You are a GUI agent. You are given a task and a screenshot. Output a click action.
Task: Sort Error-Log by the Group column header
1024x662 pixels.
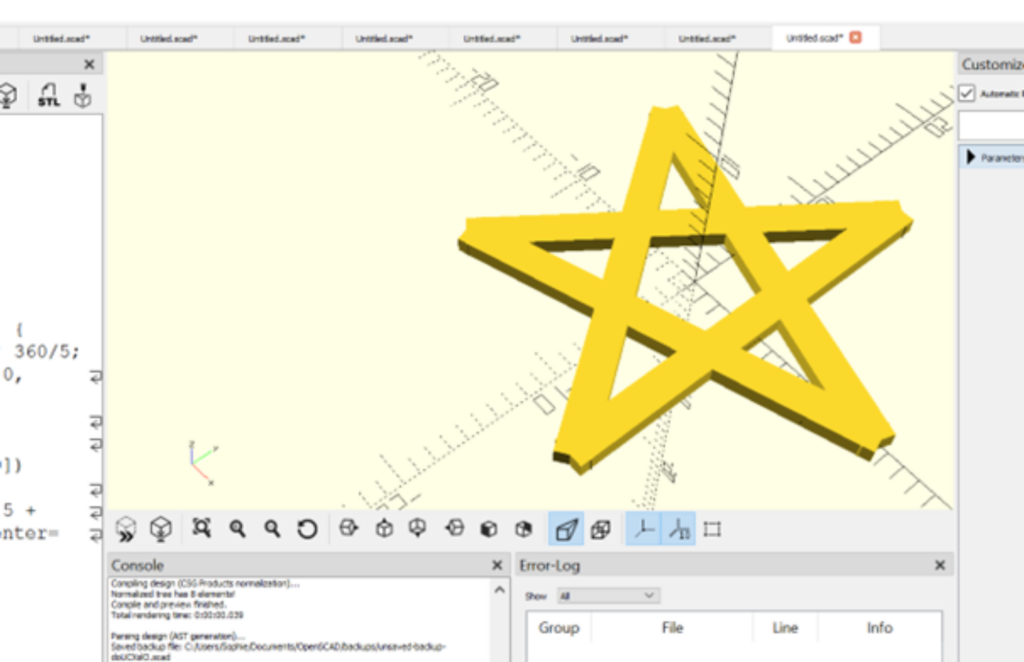click(x=558, y=628)
